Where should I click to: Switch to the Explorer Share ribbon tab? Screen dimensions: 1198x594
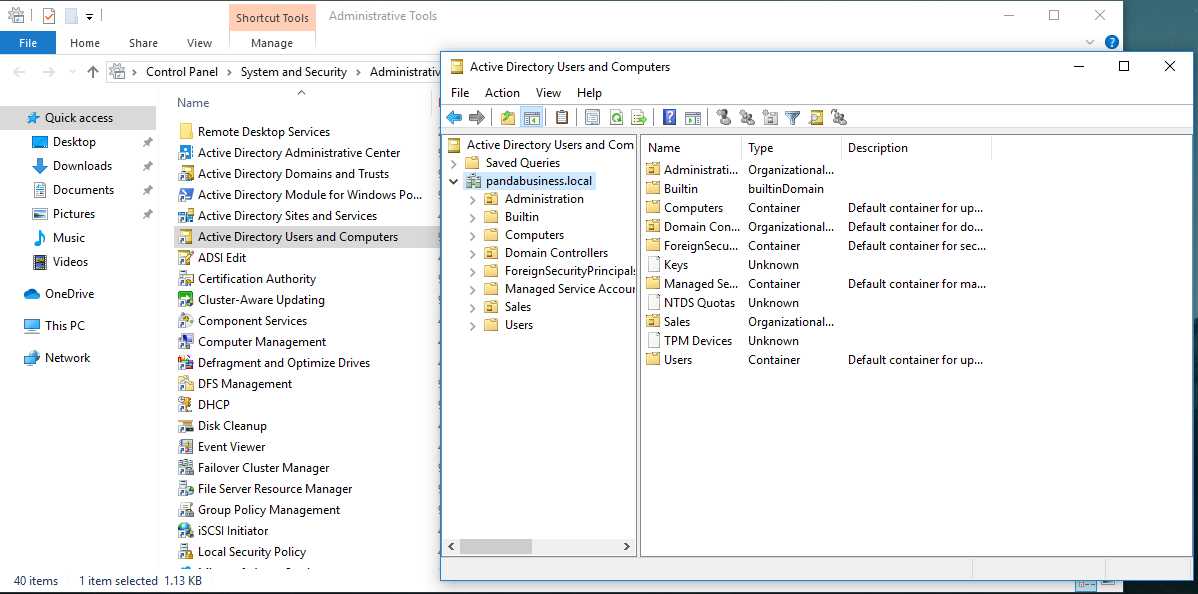pos(143,43)
